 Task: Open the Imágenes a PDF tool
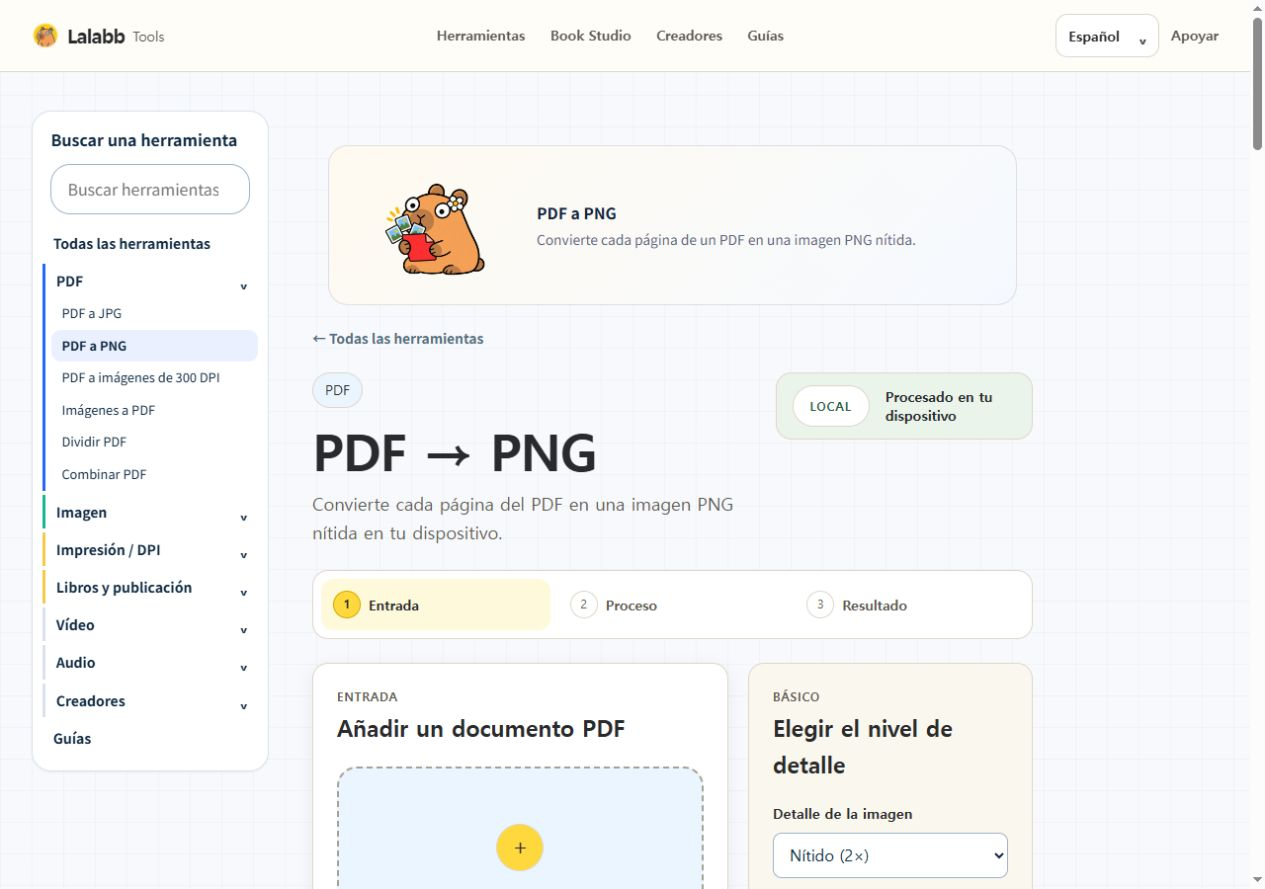[108, 410]
